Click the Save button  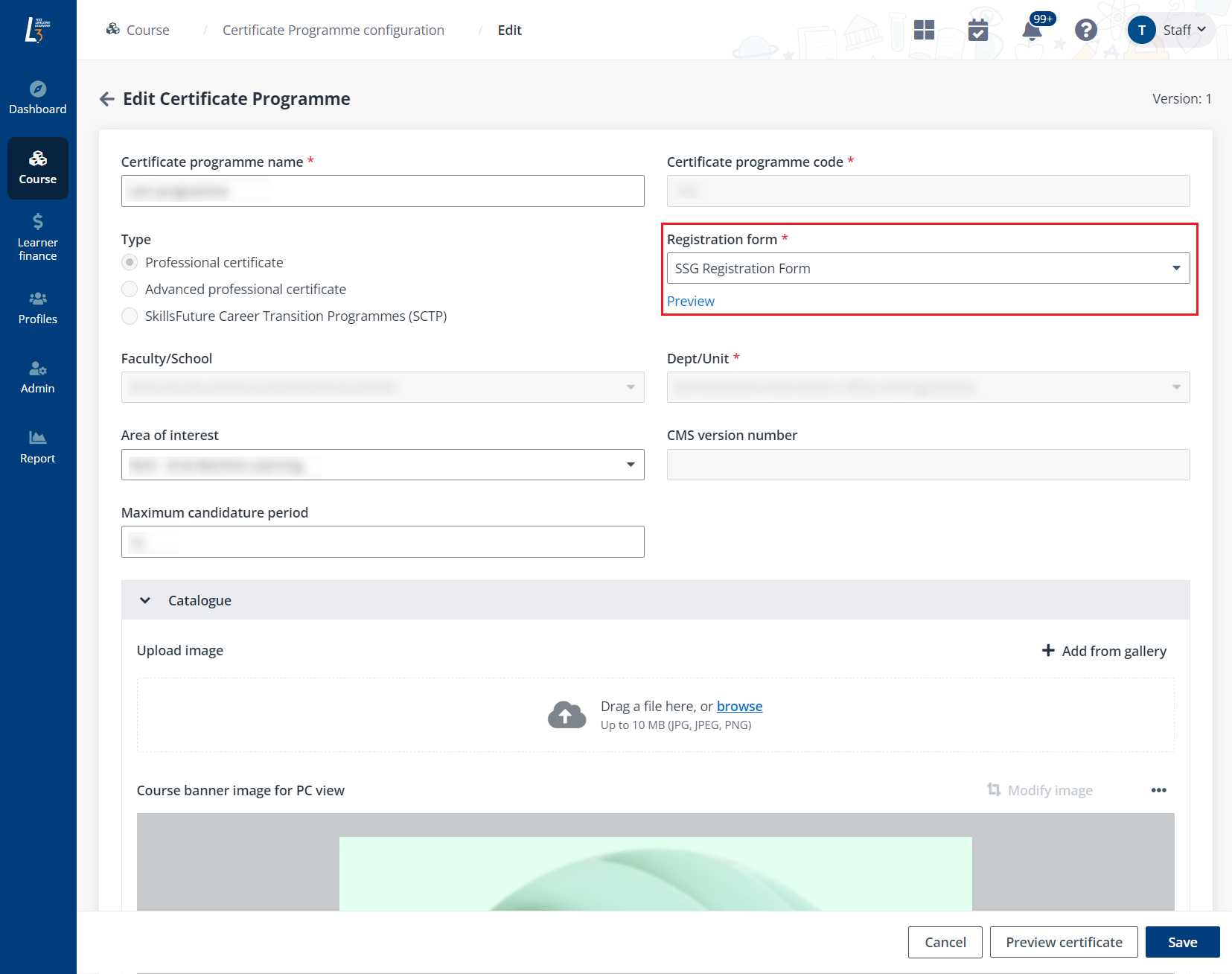click(1181, 942)
